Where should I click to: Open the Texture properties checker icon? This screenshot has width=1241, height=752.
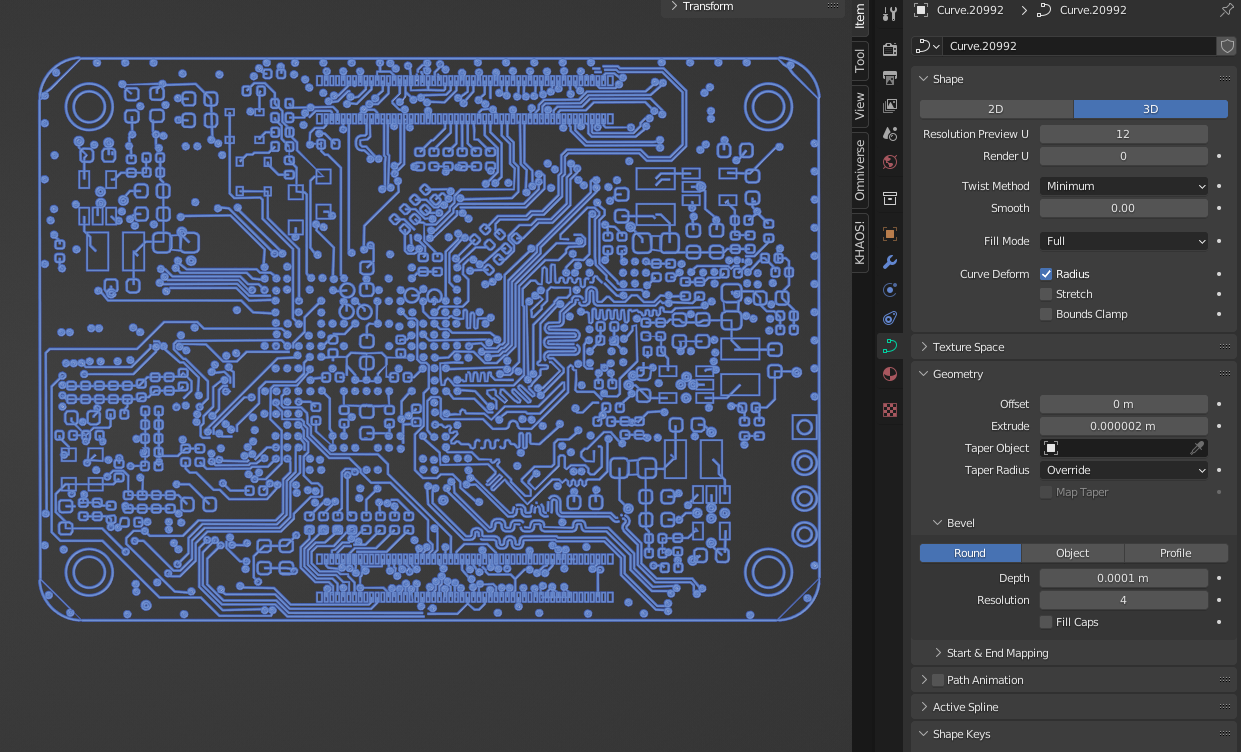coord(890,410)
